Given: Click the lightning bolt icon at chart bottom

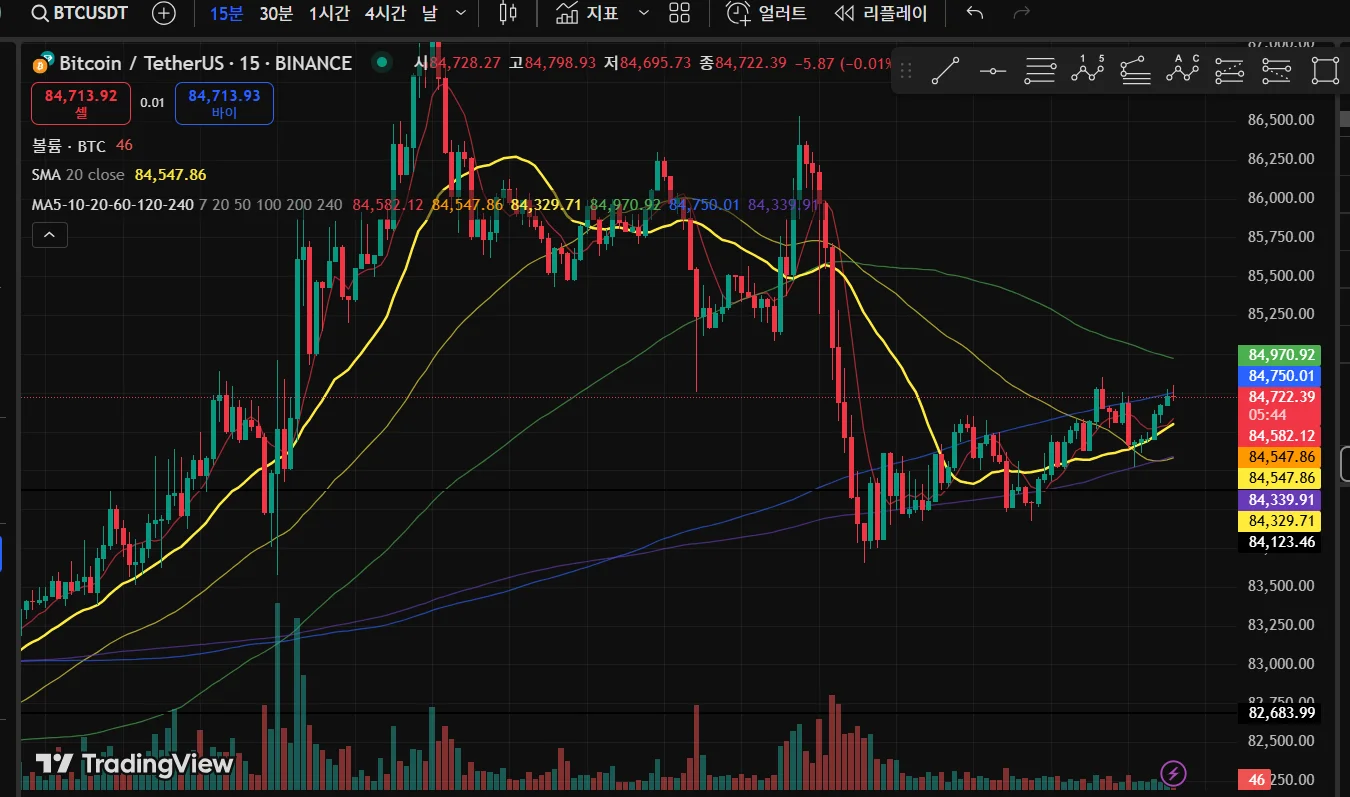Looking at the screenshot, I should (x=1173, y=772).
